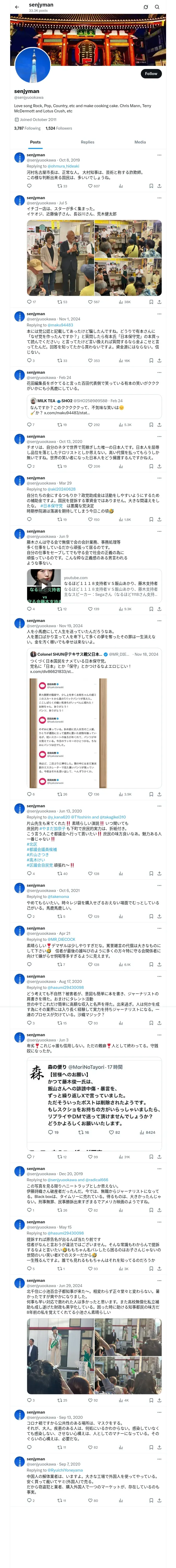
Task: Click the Grok icon in profile header
Action: pos(146,7)
